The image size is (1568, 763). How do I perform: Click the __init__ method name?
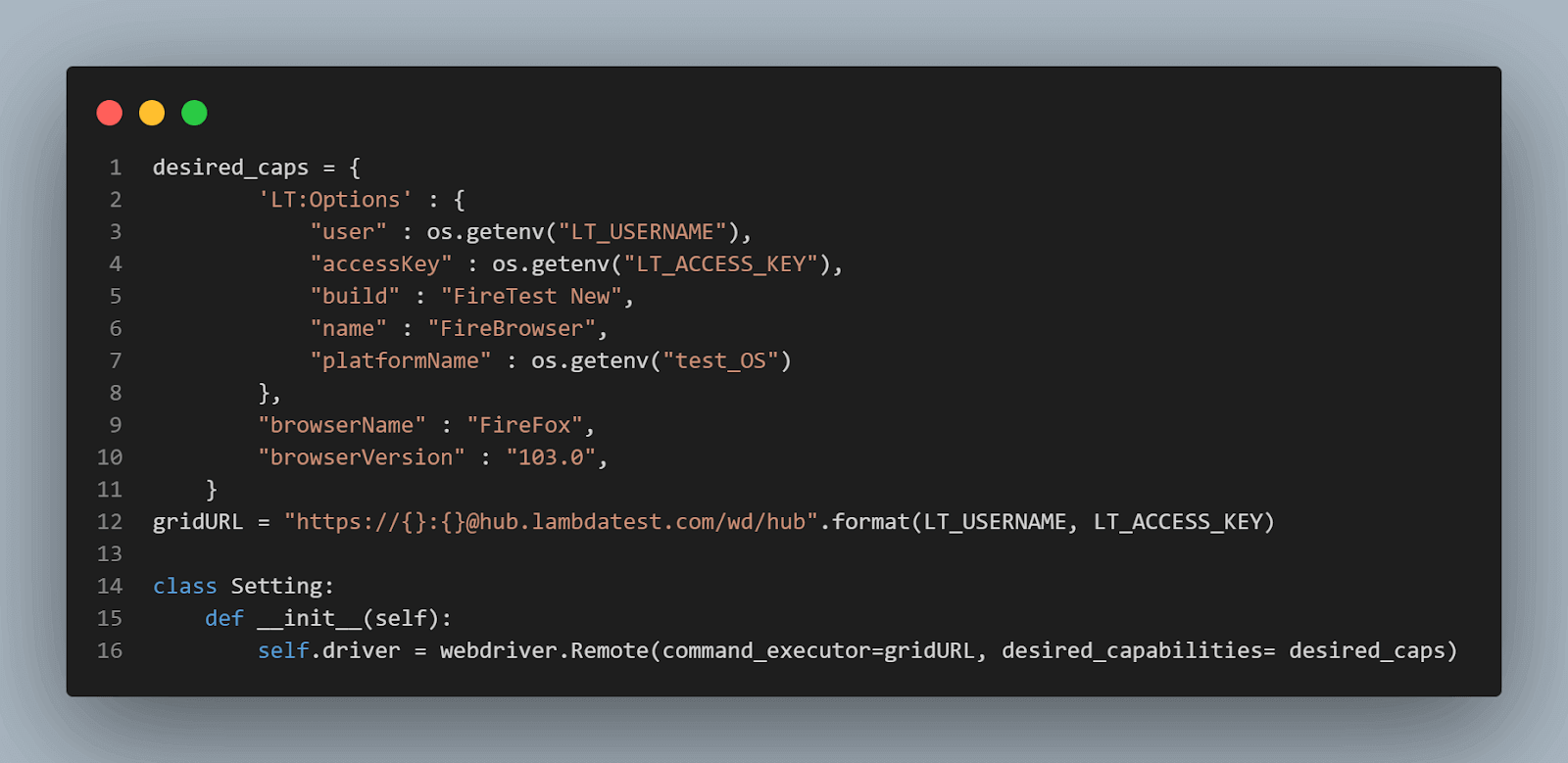[x=309, y=619]
